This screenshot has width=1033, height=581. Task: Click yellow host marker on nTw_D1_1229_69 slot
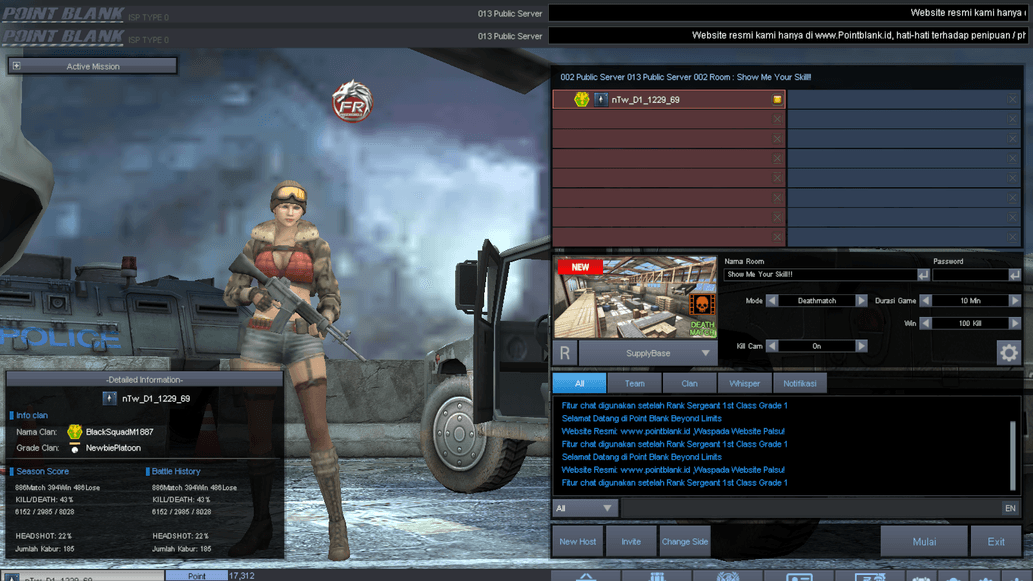pyautogui.click(x=777, y=99)
